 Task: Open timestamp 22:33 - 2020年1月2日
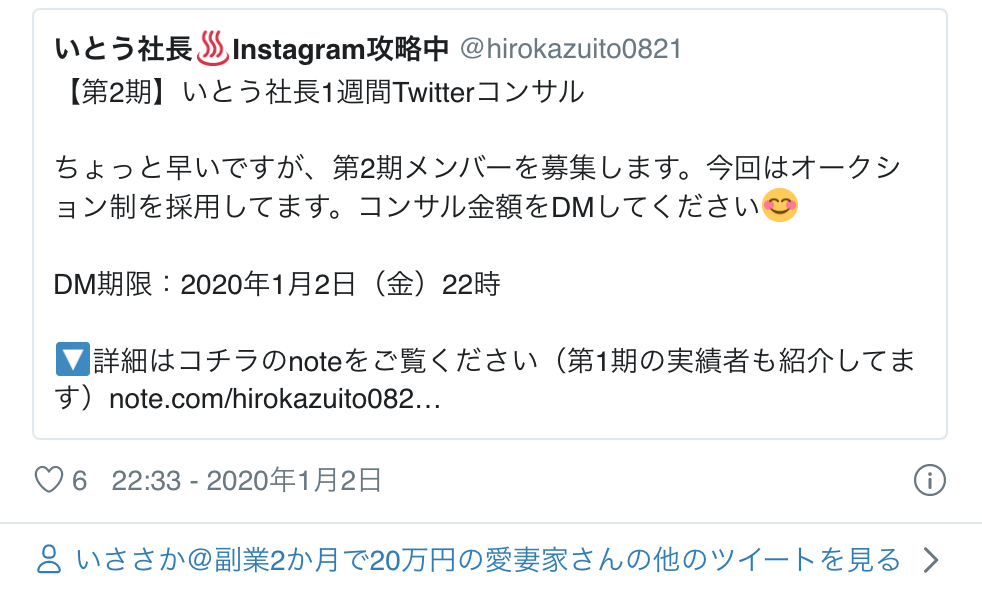(247, 481)
